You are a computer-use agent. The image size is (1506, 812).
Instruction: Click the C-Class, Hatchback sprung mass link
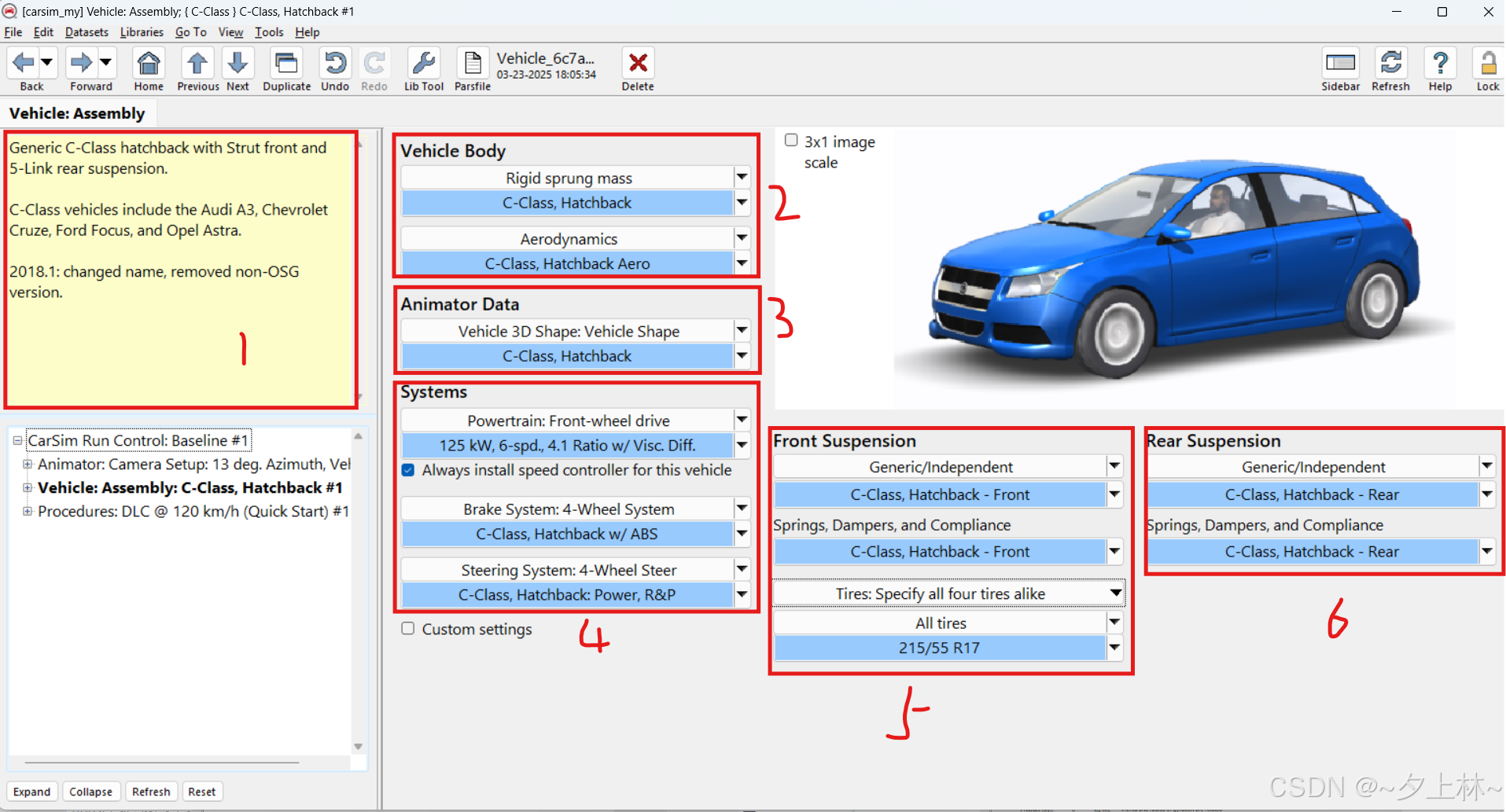[x=567, y=203]
